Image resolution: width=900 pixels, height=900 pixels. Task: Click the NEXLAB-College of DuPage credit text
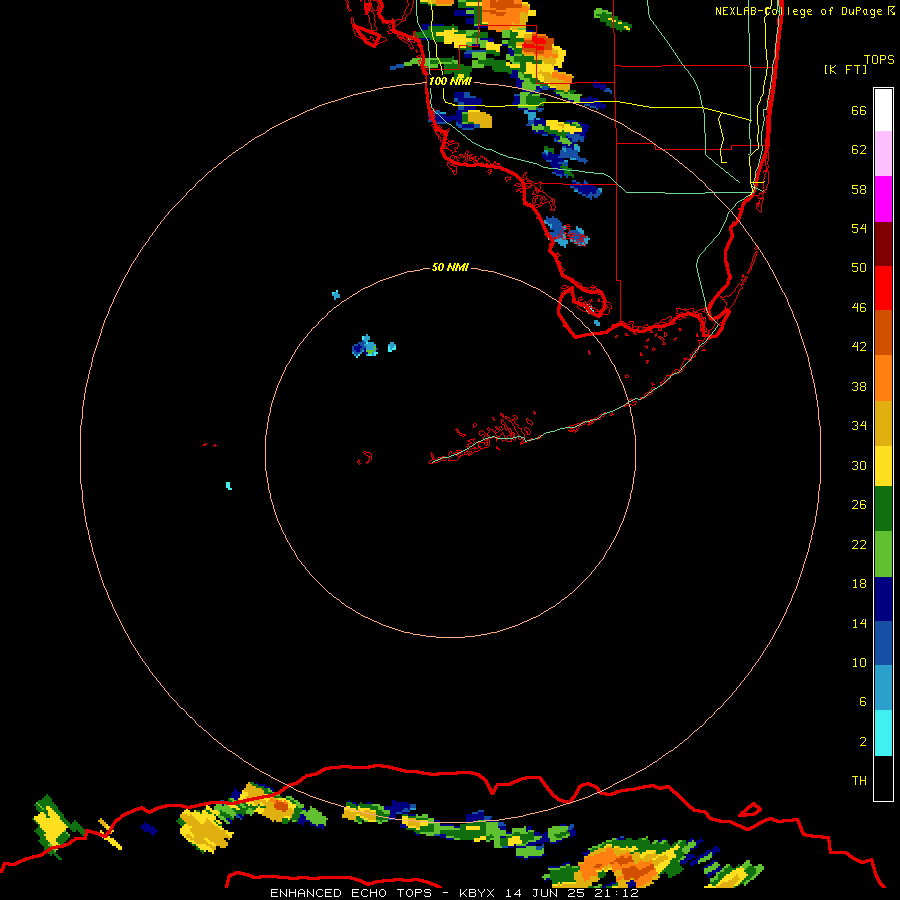(x=804, y=11)
